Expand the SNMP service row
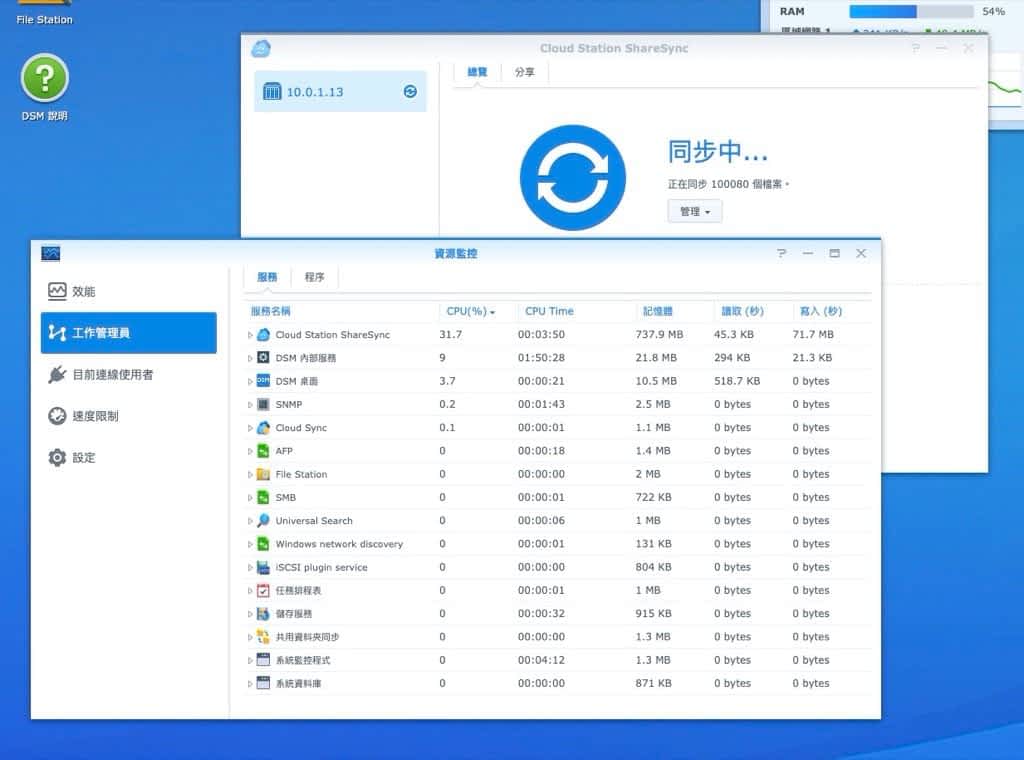This screenshot has height=760, width=1024. click(x=250, y=405)
